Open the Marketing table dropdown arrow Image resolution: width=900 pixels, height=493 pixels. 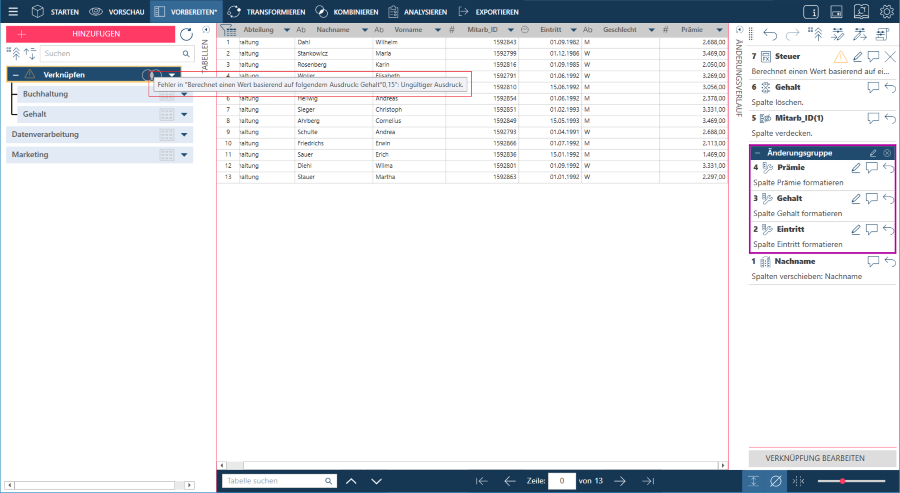pos(185,155)
